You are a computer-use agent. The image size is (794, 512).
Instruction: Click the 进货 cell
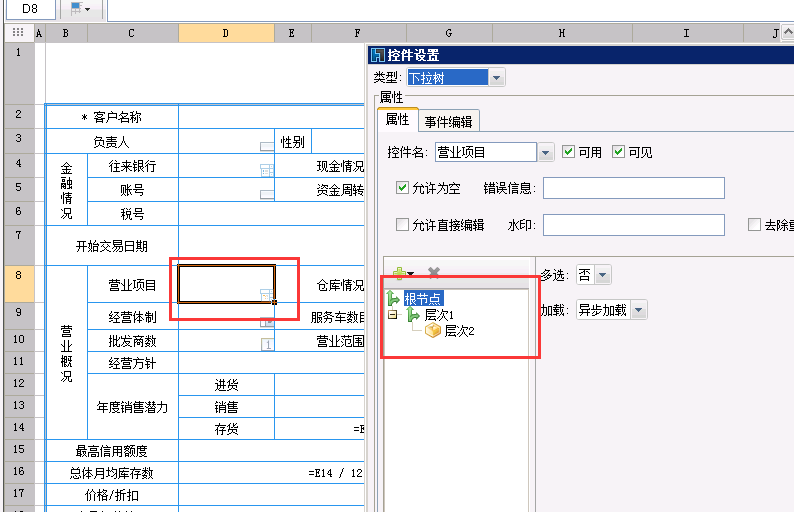click(x=226, y=385)
